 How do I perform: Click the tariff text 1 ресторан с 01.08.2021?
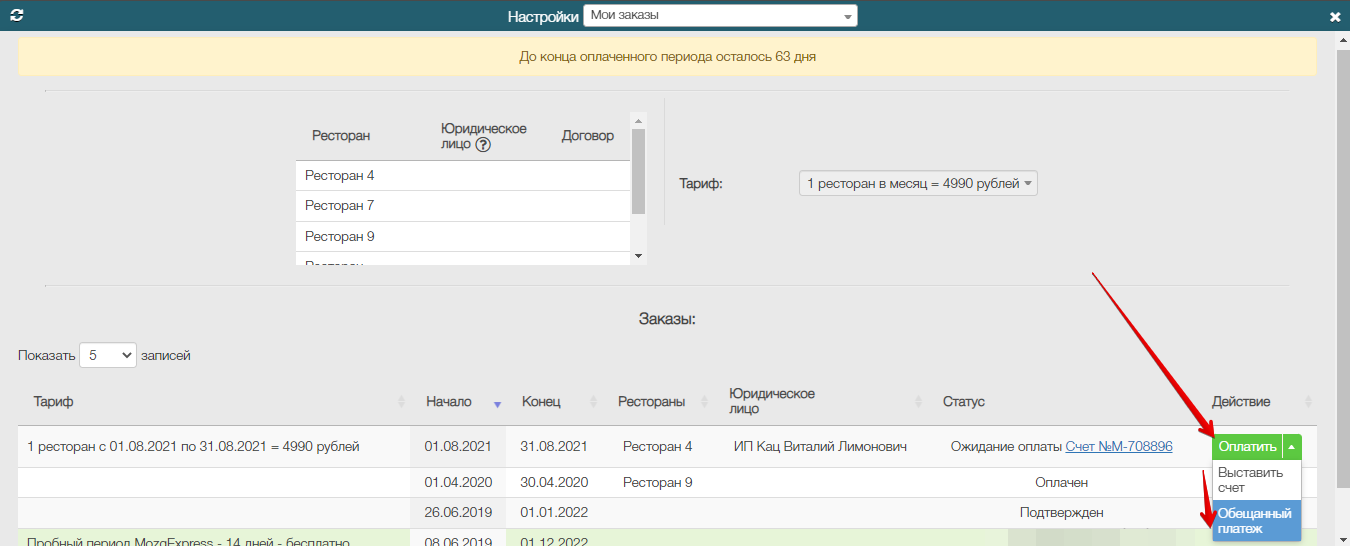(193, 447)
